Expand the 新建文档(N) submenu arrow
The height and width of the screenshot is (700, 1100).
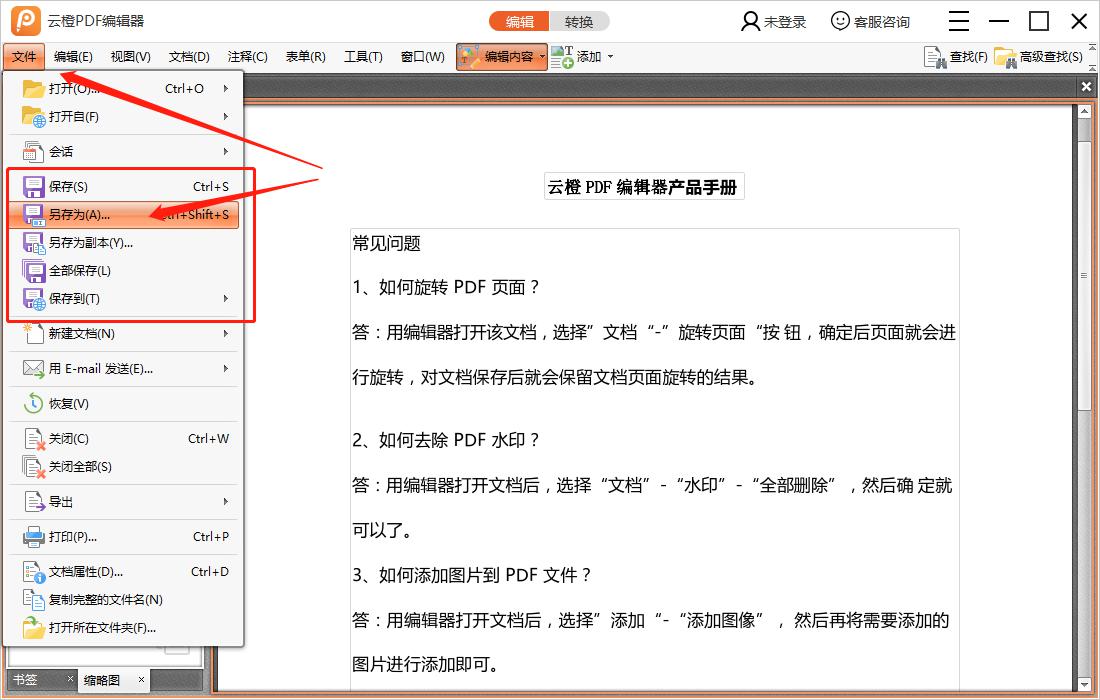pos(226,333)
